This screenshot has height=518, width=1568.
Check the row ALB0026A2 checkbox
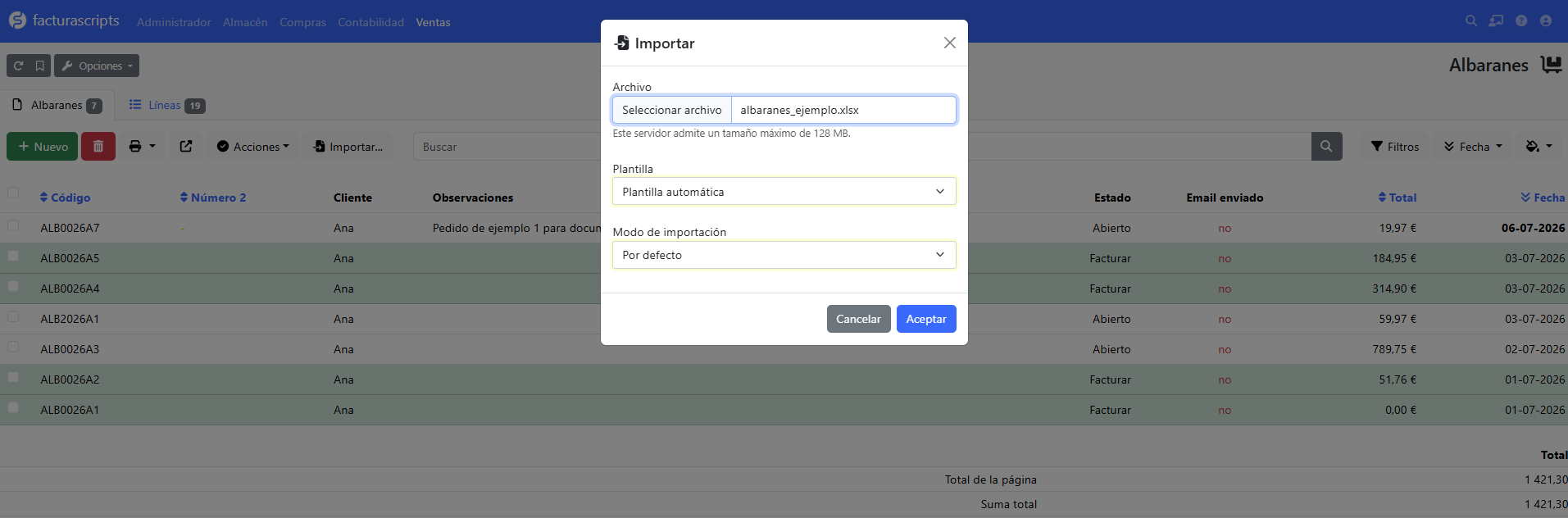pyautogui.click(x=13, y=377)
